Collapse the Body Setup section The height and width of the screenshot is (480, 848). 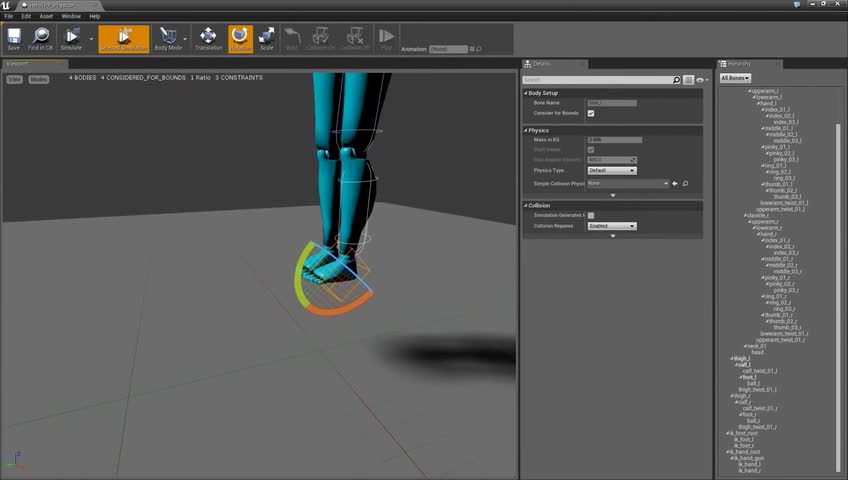coord(526,93)
